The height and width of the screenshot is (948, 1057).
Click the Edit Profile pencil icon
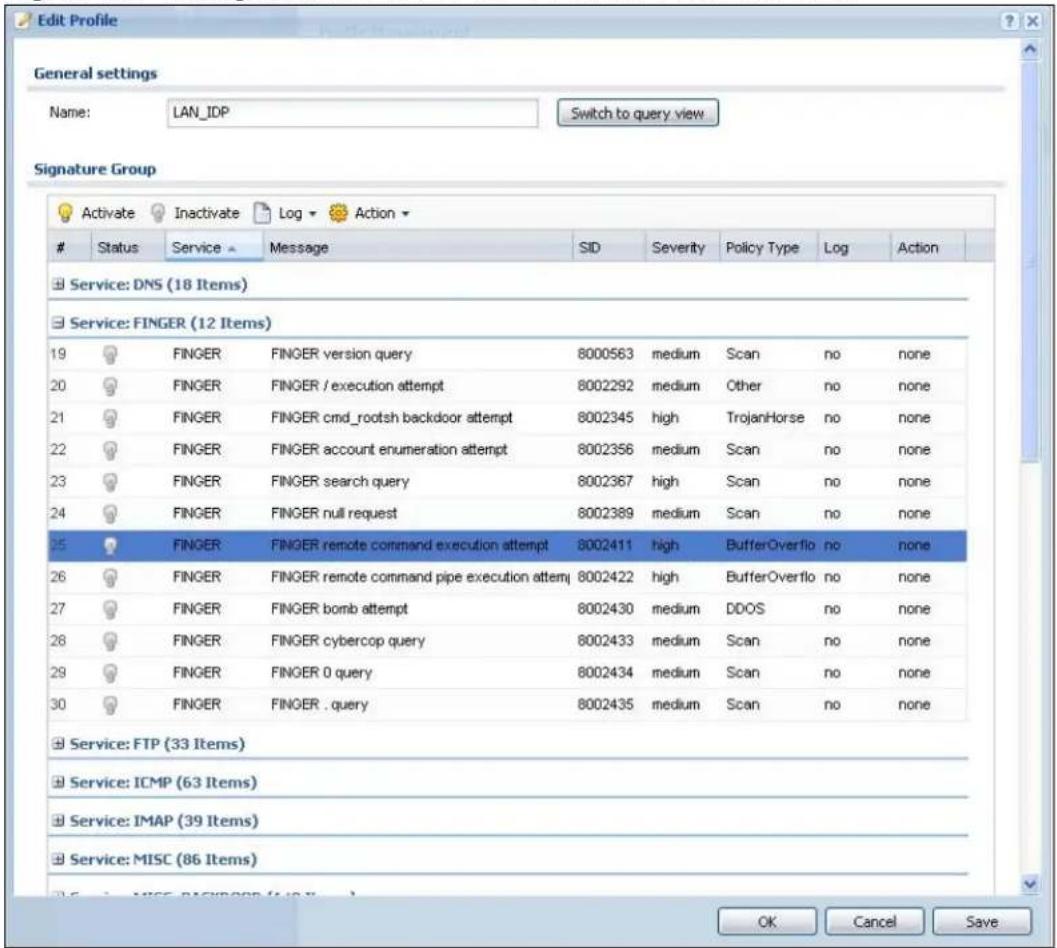pyautogui.click(x=24, y=21)
